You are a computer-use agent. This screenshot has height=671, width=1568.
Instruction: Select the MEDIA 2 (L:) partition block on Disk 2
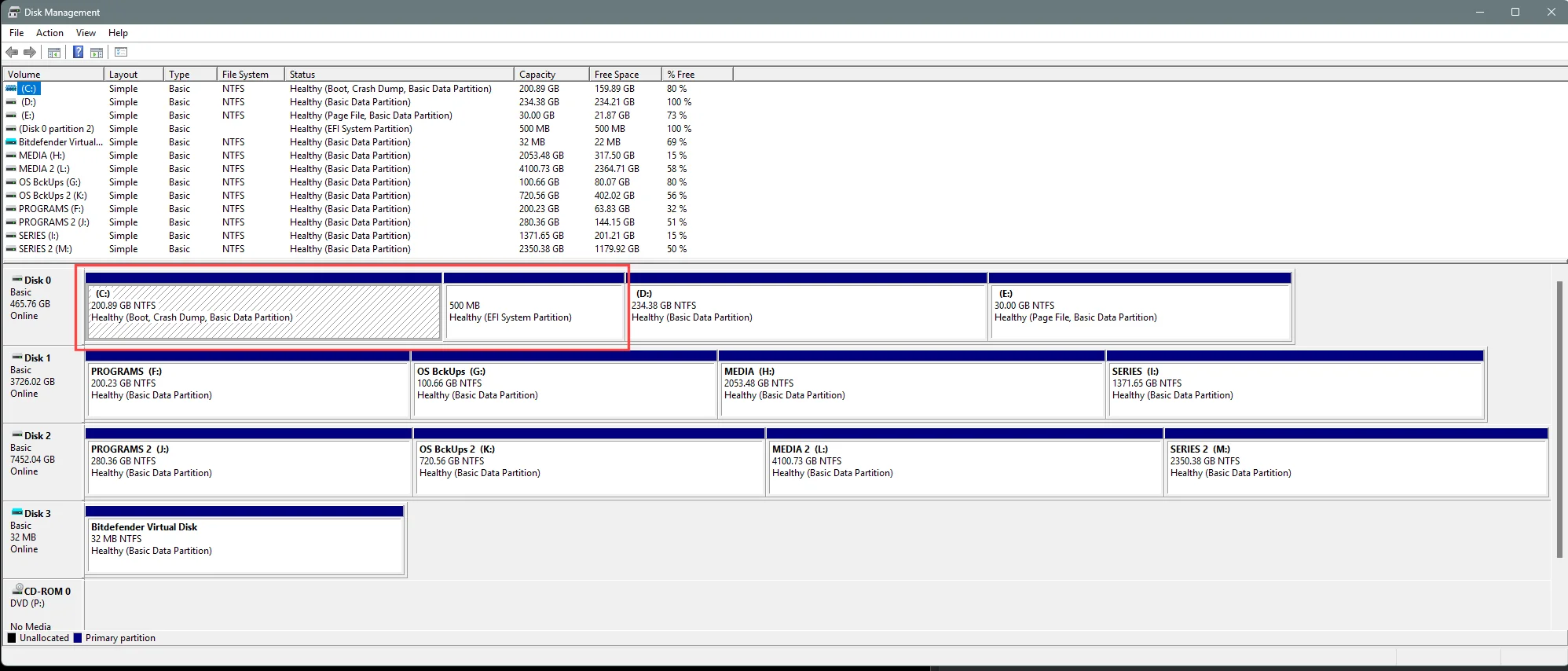click(x=965, y=462)
